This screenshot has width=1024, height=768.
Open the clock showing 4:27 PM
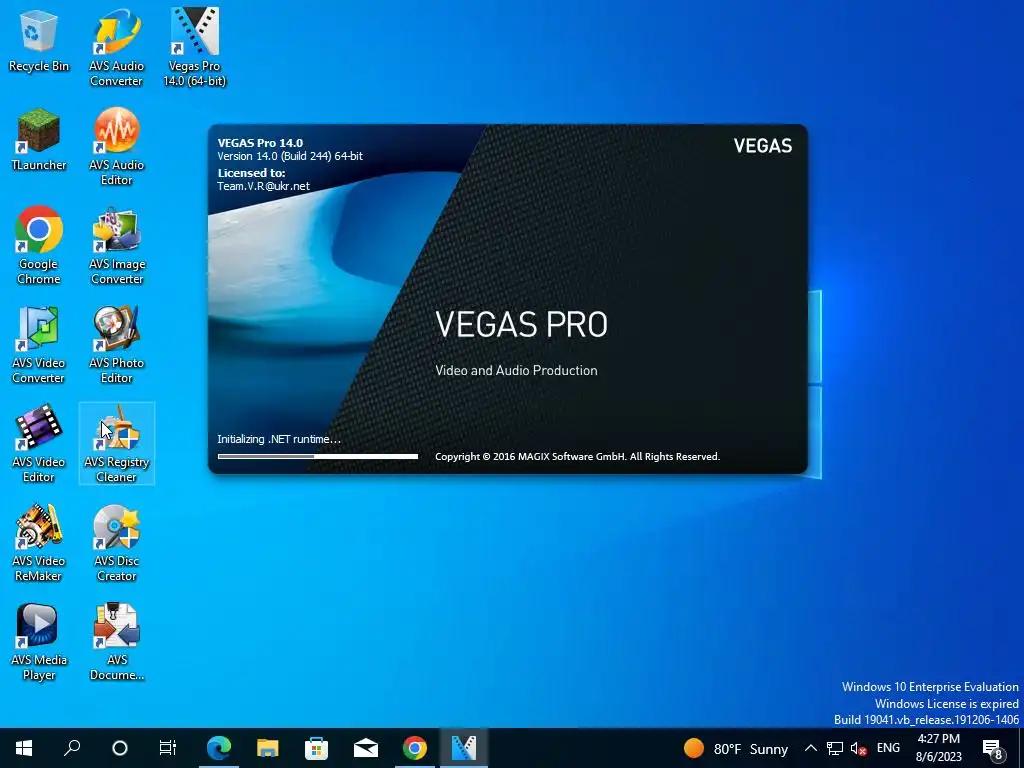point(938,748)
